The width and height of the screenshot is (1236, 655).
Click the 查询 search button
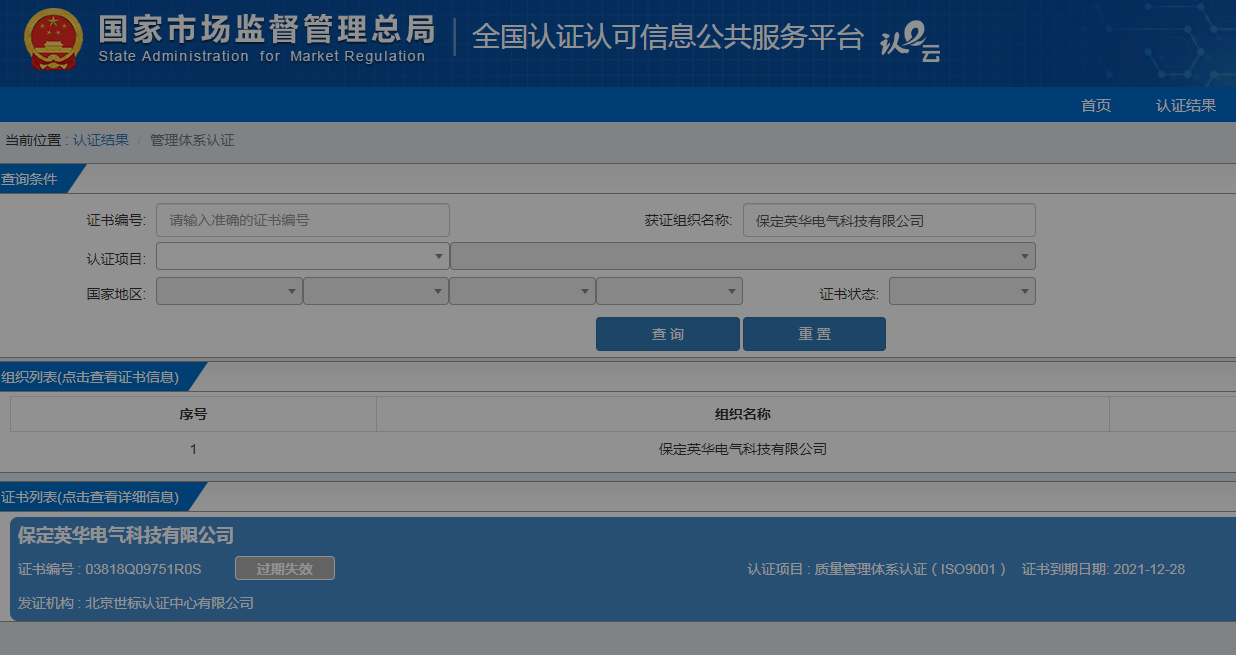668,334
